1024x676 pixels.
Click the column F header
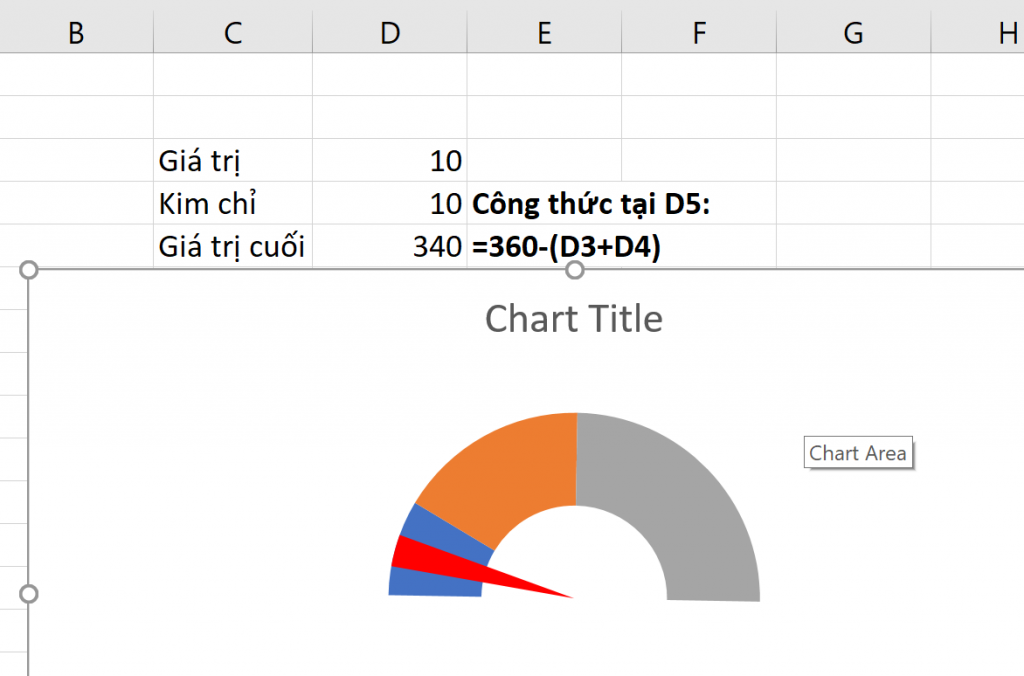coord(699,33)
